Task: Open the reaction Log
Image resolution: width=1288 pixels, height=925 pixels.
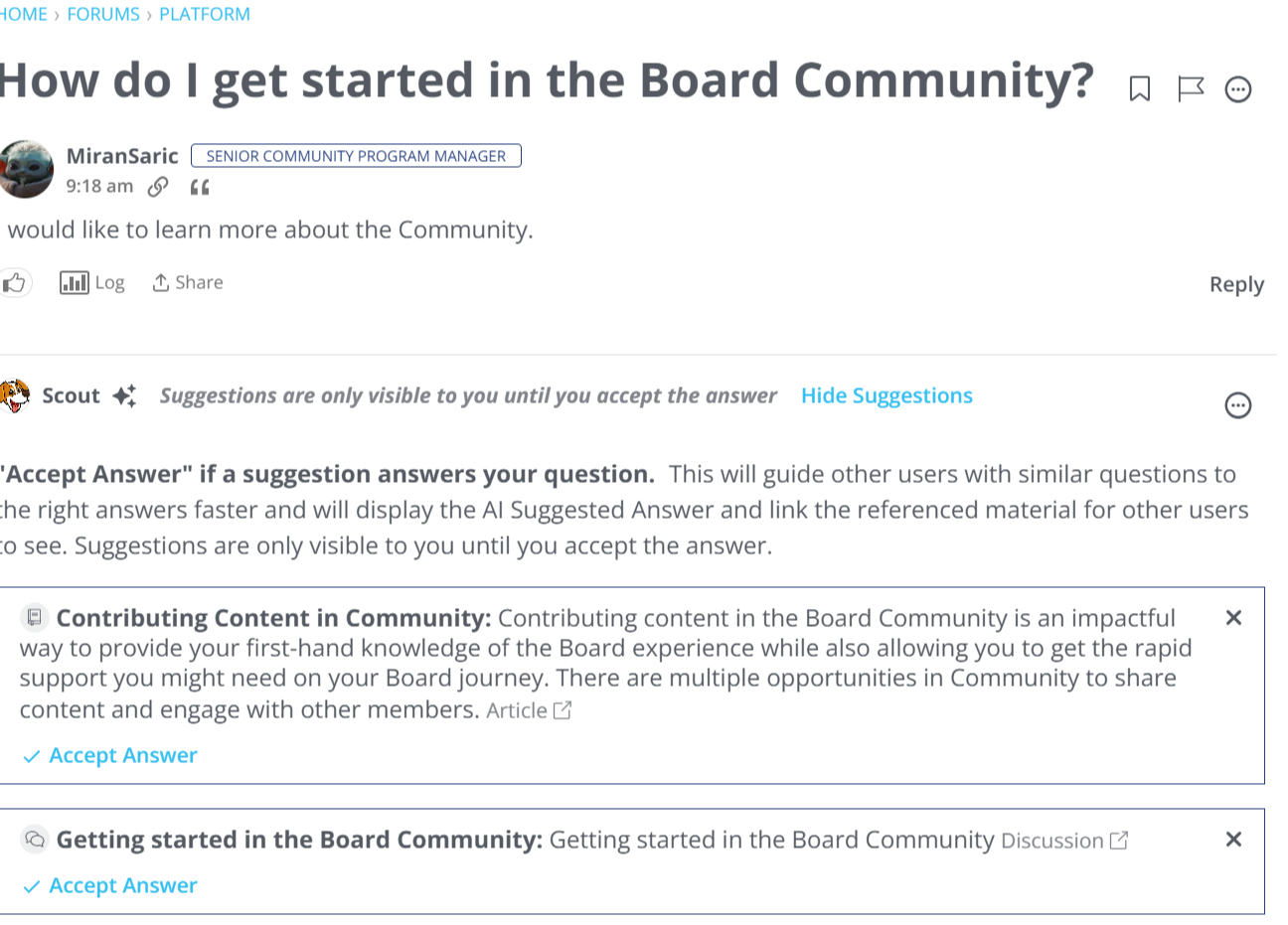Action: [92, 283]
